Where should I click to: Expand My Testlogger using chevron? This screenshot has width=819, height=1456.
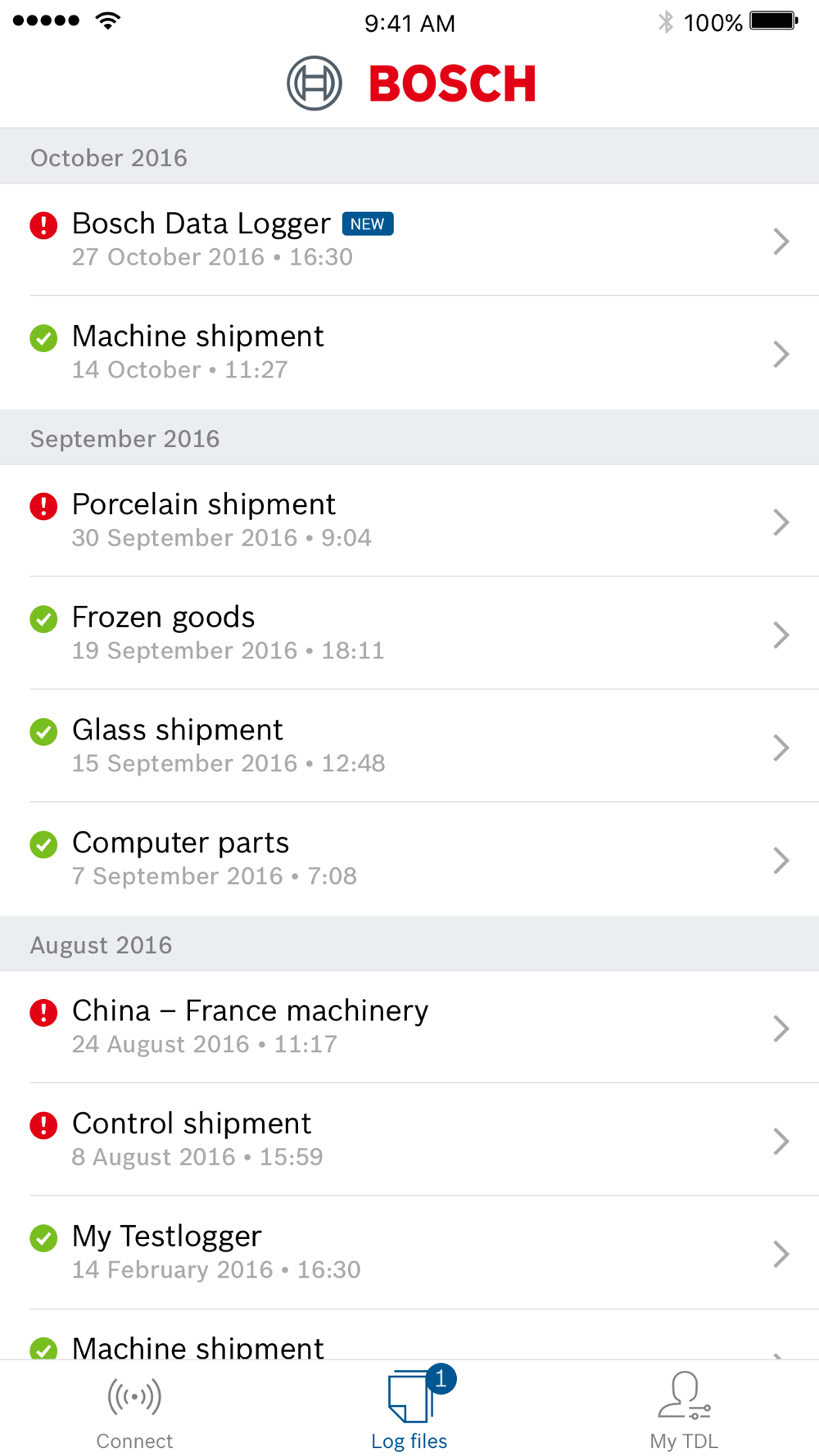point(781,1254)
